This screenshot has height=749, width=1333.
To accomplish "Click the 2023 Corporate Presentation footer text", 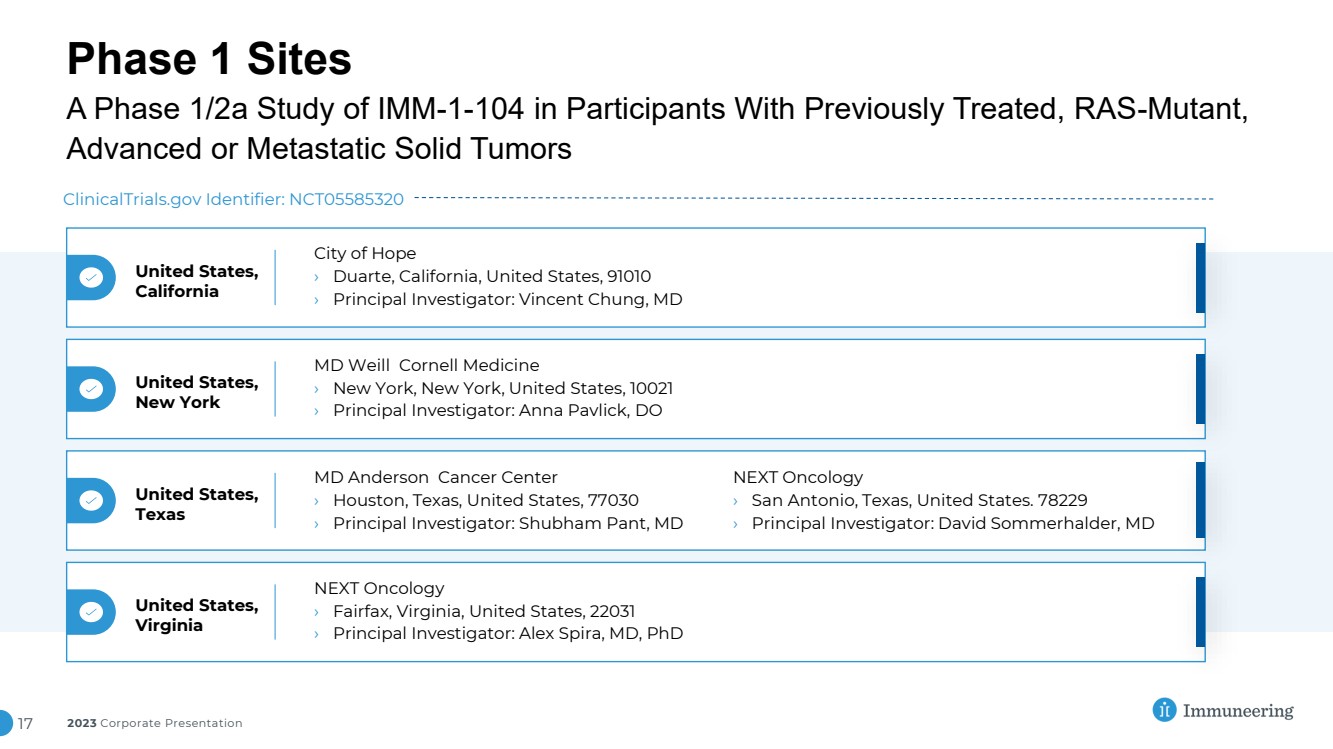I will (x=155, y=723).
